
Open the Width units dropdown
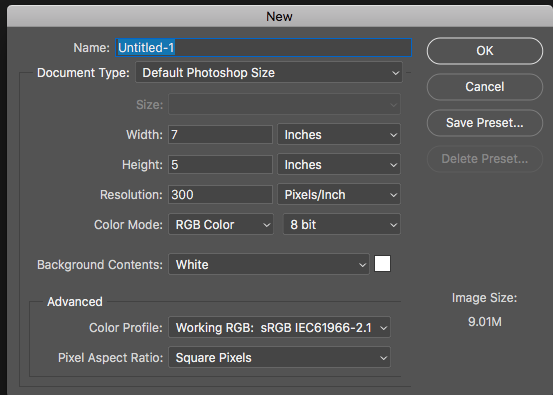(x=339, y=134)
